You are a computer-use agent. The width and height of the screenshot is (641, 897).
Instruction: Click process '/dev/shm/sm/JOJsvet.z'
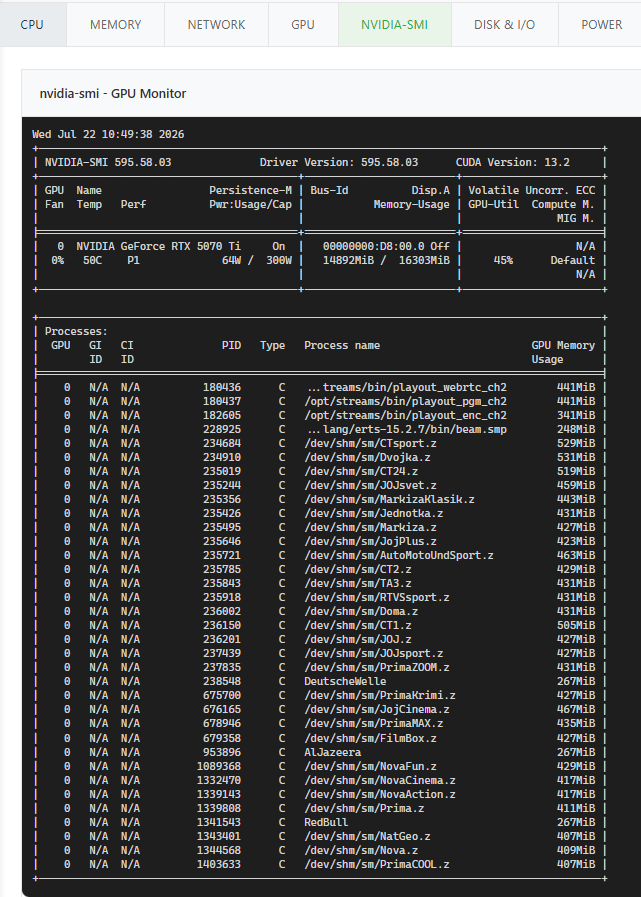370,485
